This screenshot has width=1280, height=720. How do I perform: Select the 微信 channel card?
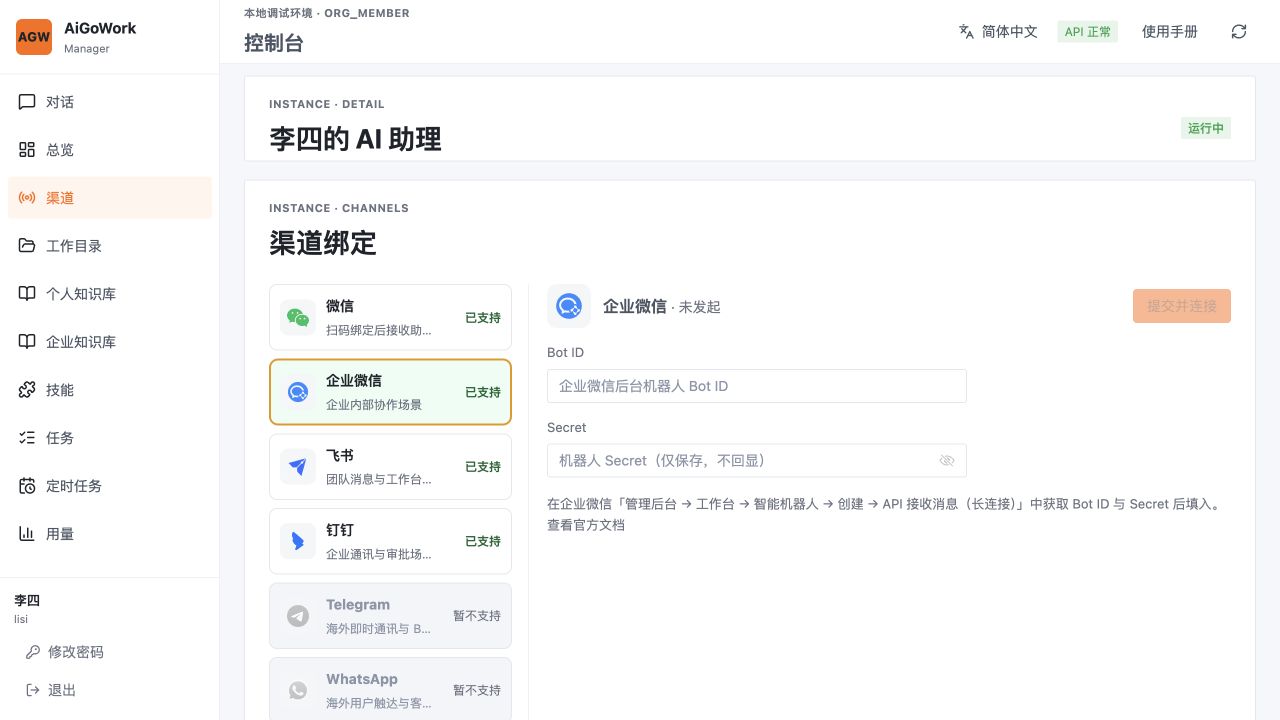coord(390,317)
